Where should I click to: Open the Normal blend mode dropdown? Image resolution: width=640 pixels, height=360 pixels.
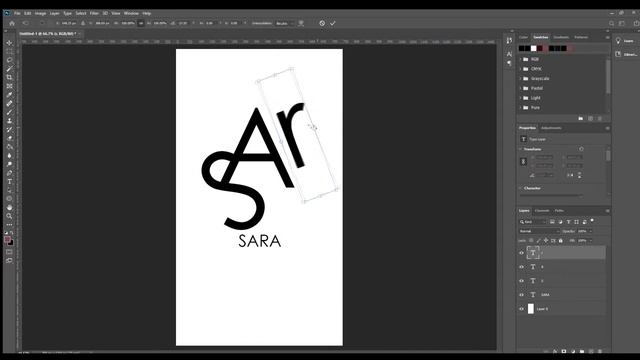coord(539,231)
